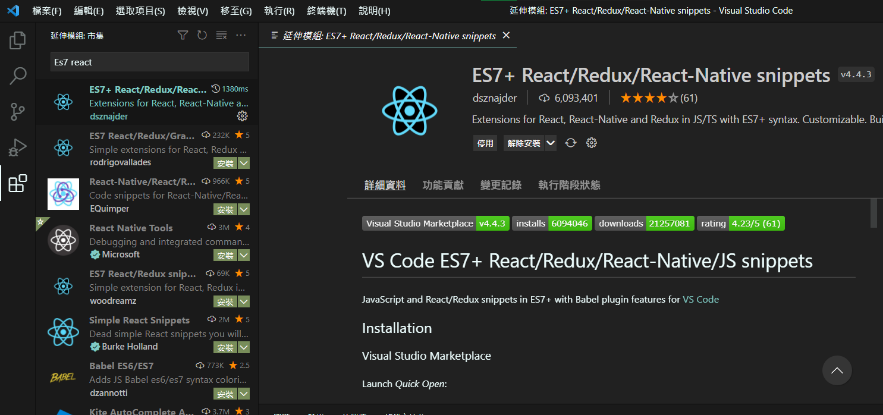The image size is (883, 415).
Task: Click the sync icon beside uninstall button
Action: 571,143
